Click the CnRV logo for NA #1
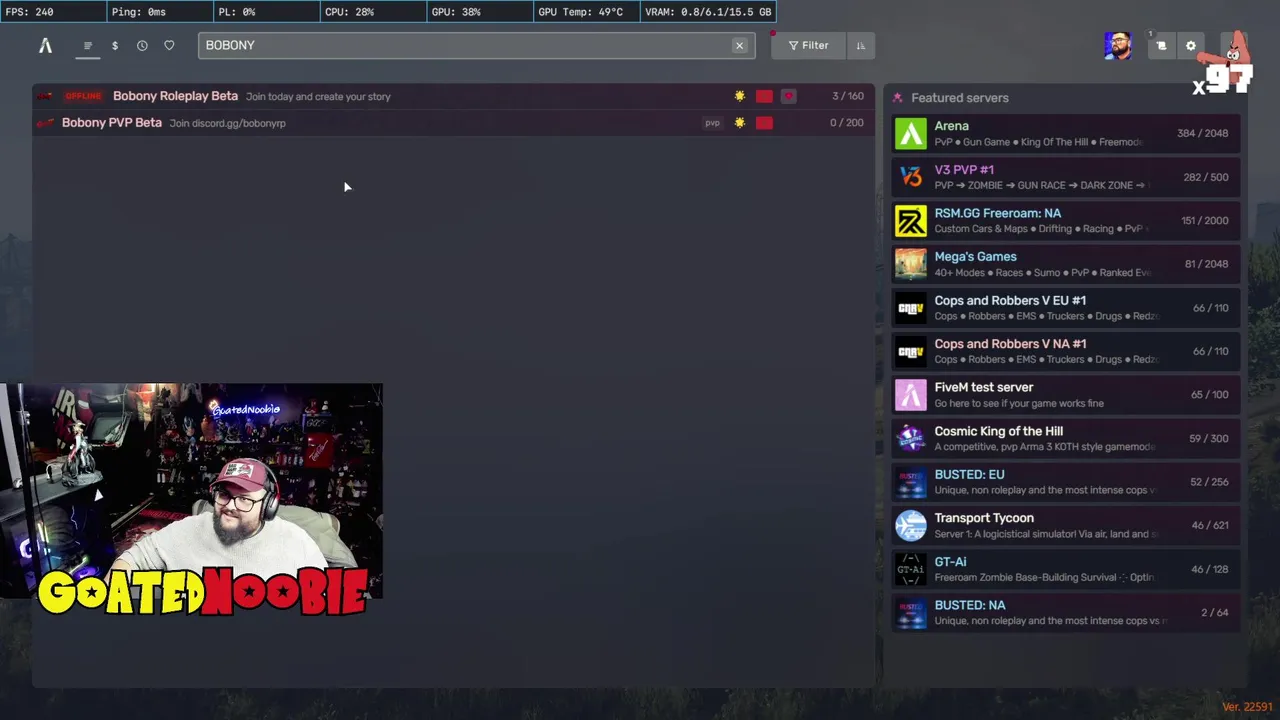The height and width of the screenshot is (720, 1280). 910,351
